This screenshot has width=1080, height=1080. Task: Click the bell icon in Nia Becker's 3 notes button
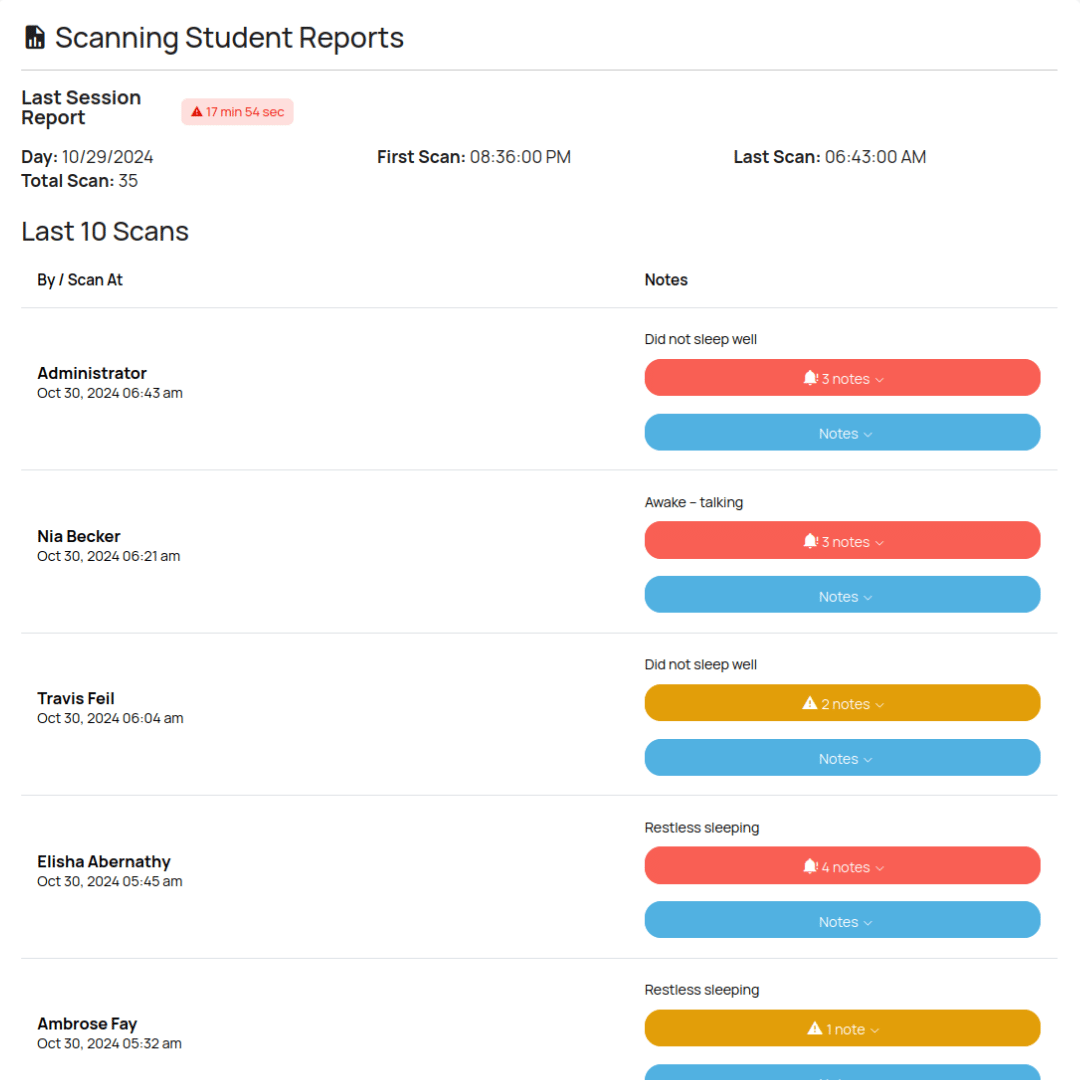[x=810, y=541]
